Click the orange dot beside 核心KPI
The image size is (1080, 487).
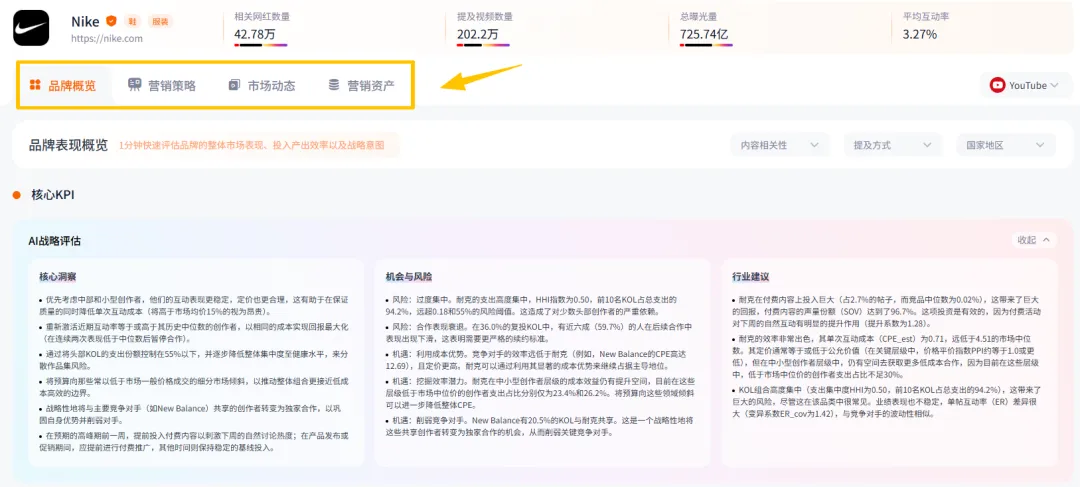point(17,195)
